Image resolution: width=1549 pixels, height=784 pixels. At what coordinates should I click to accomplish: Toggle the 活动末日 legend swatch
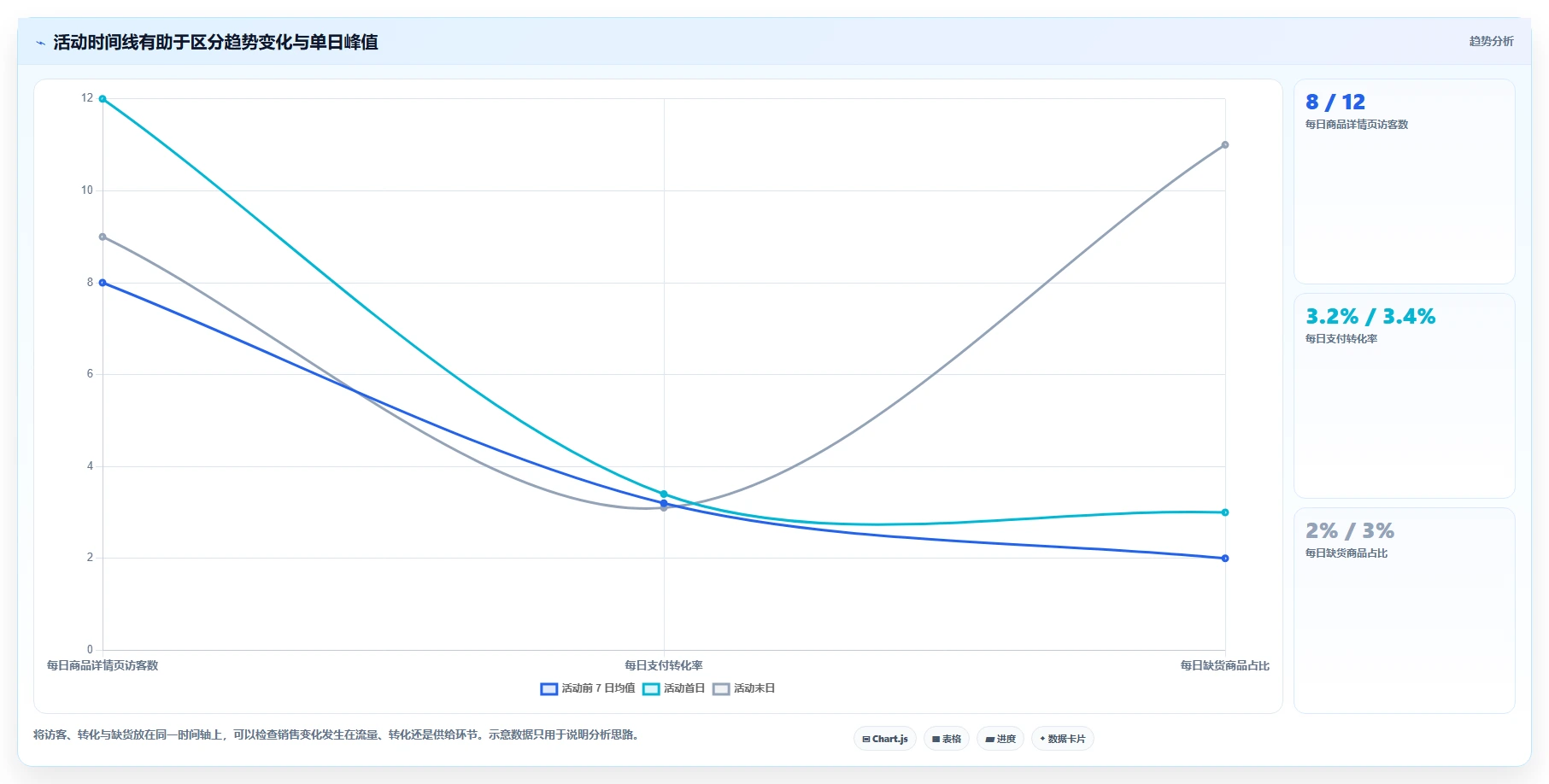coord(721,689)
